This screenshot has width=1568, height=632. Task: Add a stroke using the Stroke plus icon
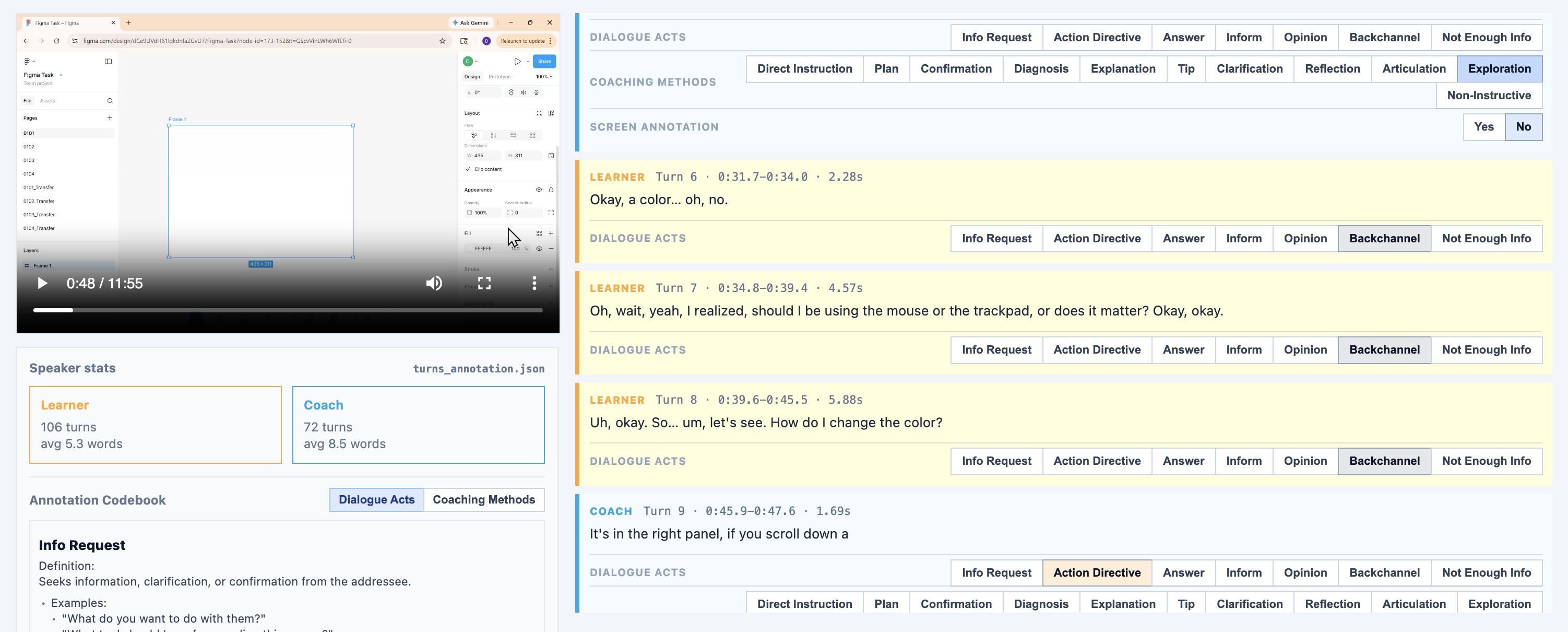pos(551,269)
